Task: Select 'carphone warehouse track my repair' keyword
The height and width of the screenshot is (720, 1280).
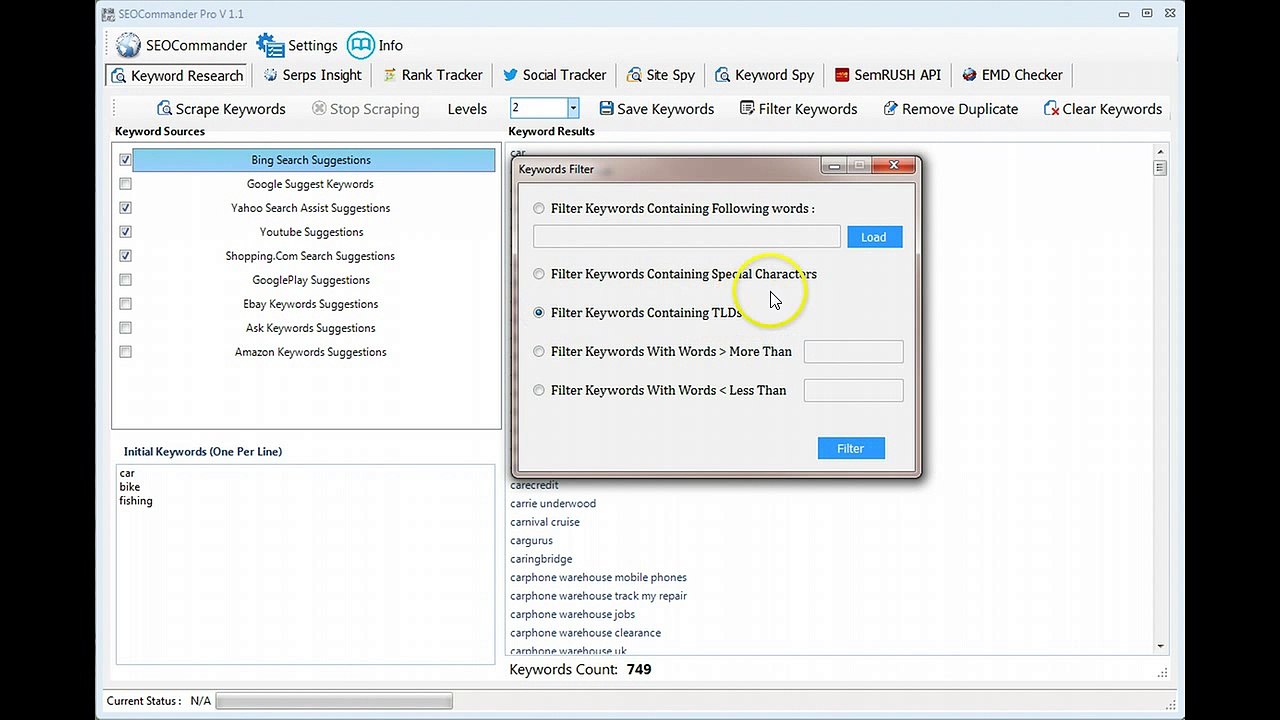Action: pos(598,596)
